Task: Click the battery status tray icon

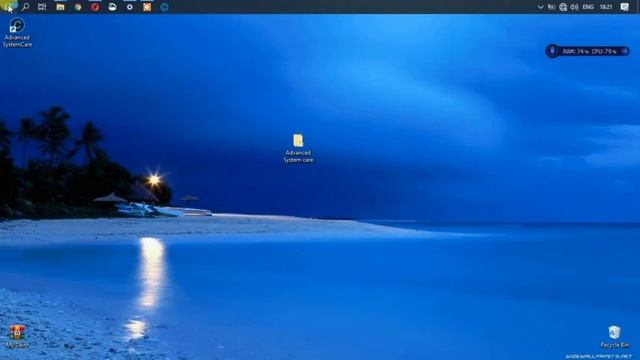Action: point(551,7)
